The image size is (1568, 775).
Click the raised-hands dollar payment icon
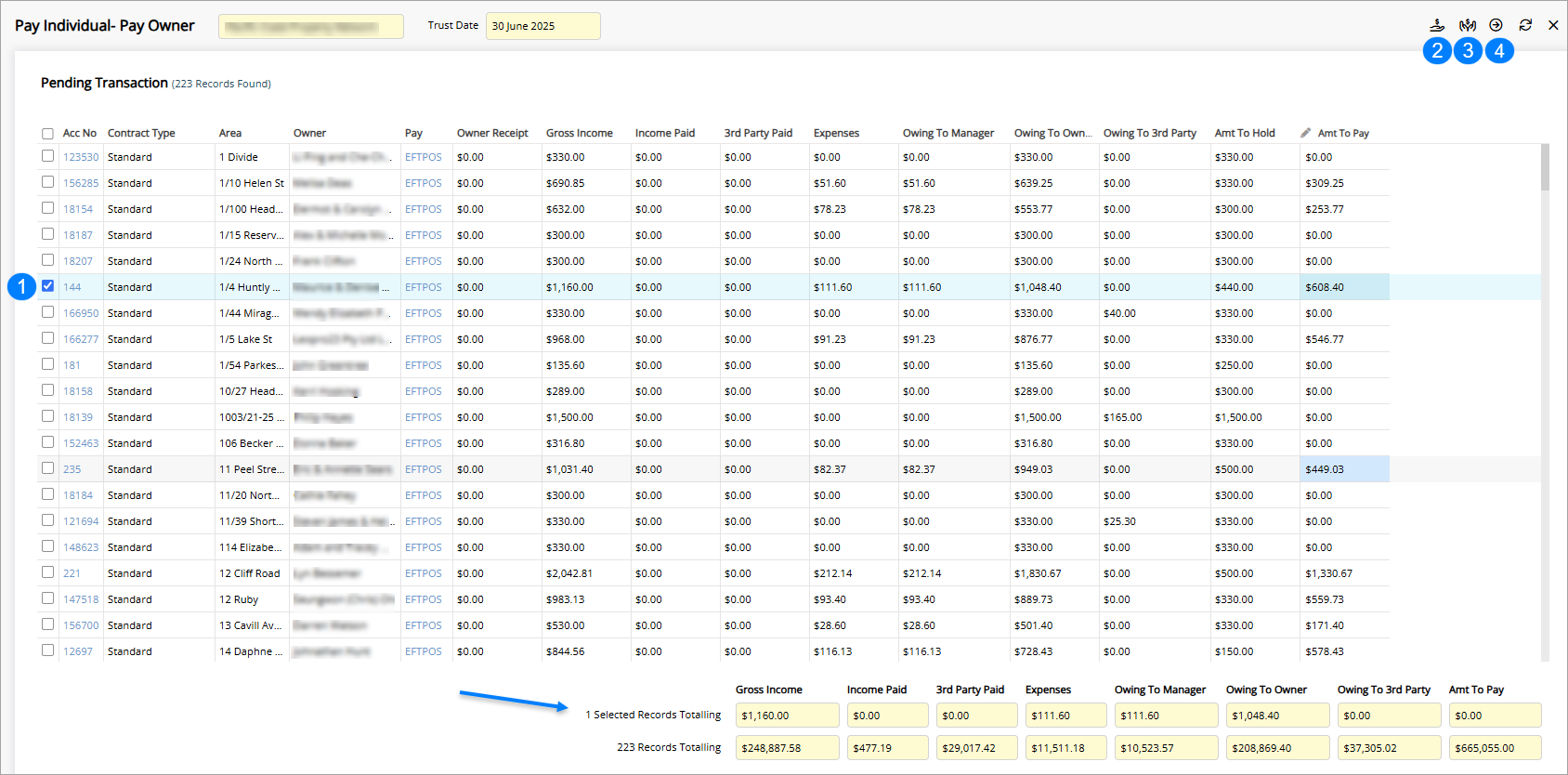(1468, 25)
